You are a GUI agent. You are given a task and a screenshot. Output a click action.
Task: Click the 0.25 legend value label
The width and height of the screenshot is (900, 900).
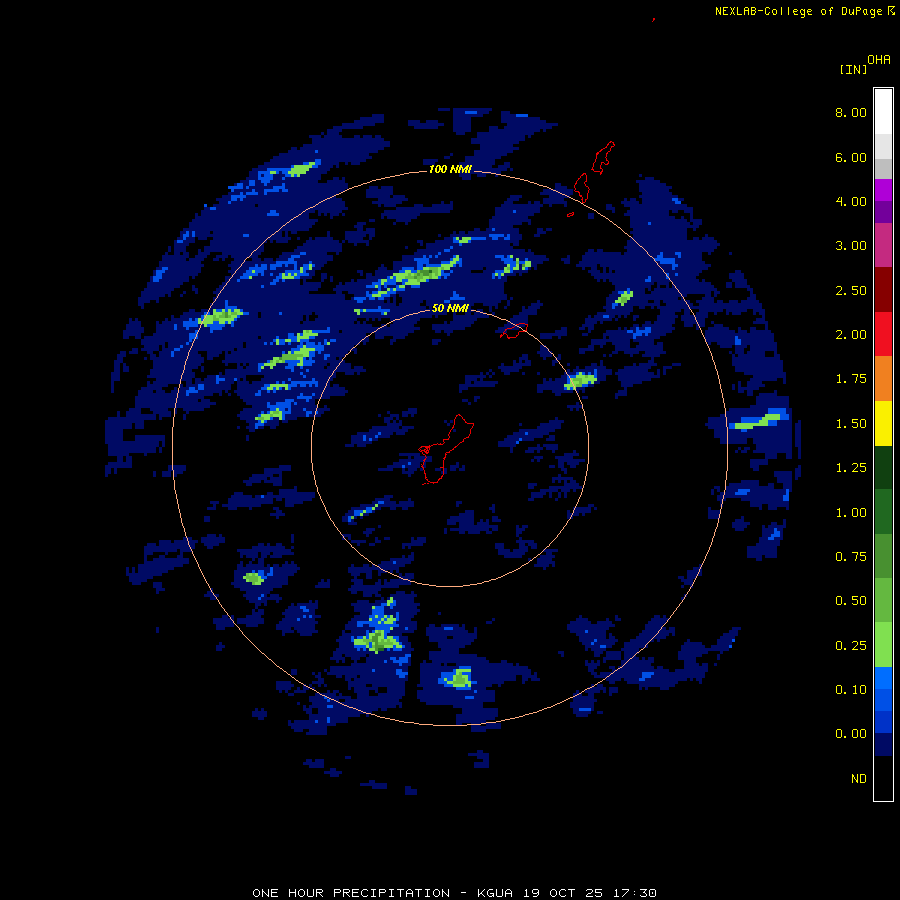click(851, 645)
